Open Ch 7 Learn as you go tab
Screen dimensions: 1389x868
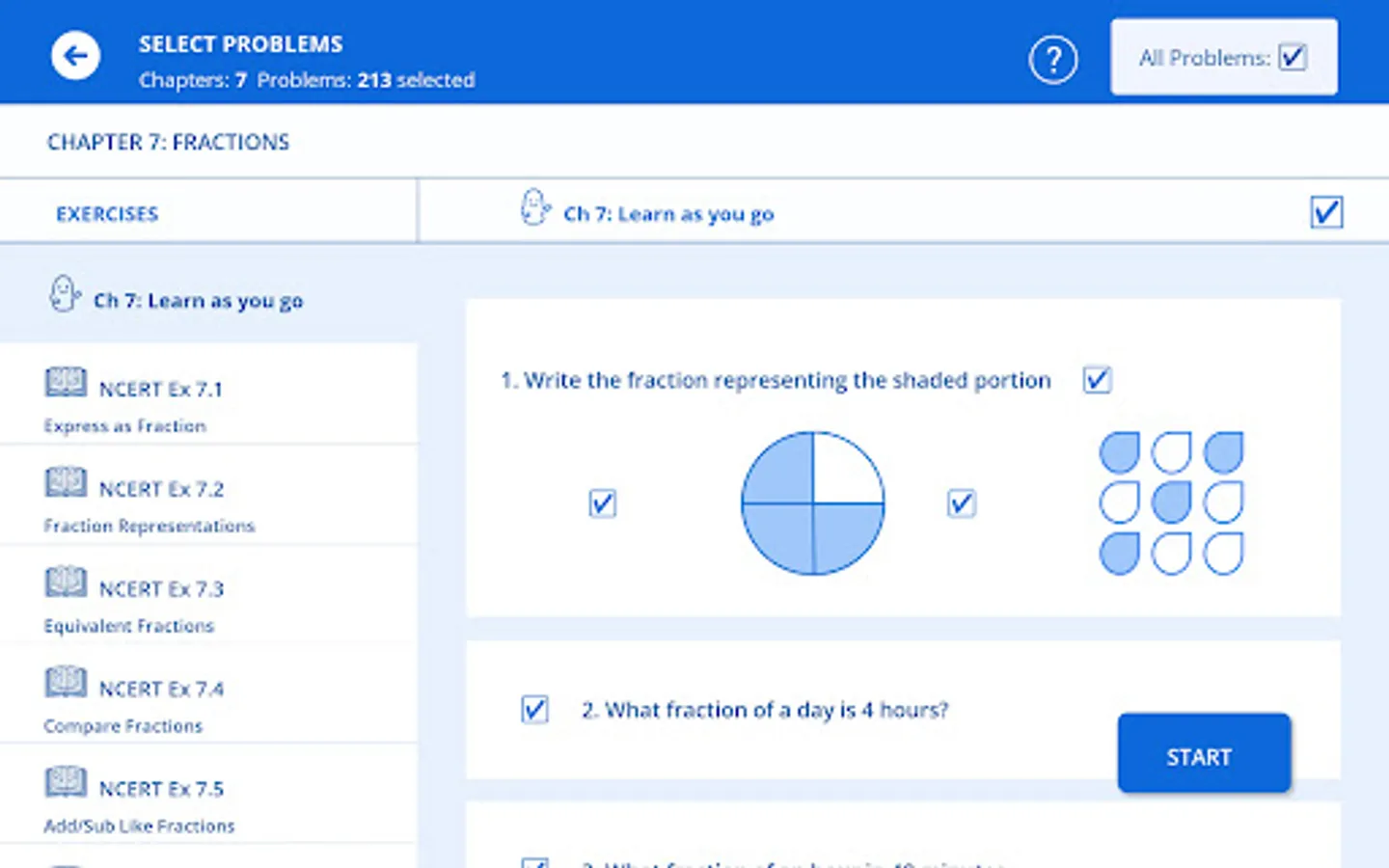pos(668,214)
